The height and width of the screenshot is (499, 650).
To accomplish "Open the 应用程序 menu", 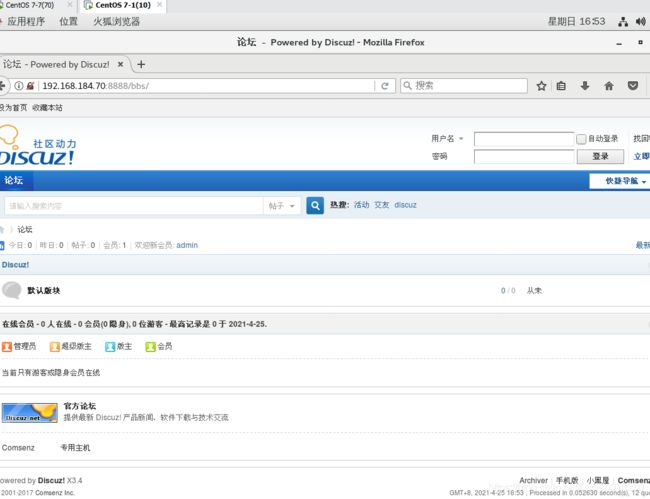I will 26,22.
